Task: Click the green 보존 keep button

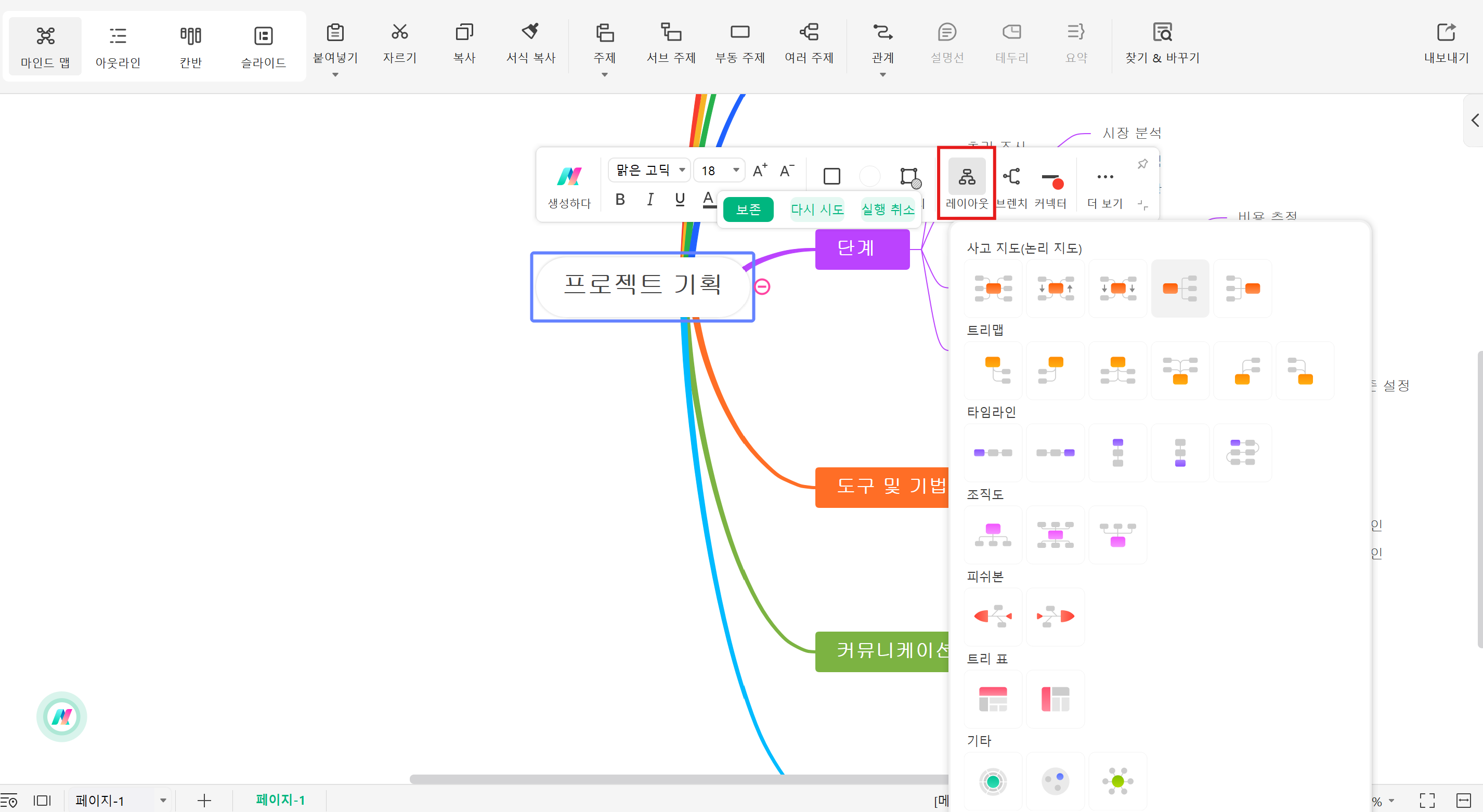Action: (x=748, y=209)
